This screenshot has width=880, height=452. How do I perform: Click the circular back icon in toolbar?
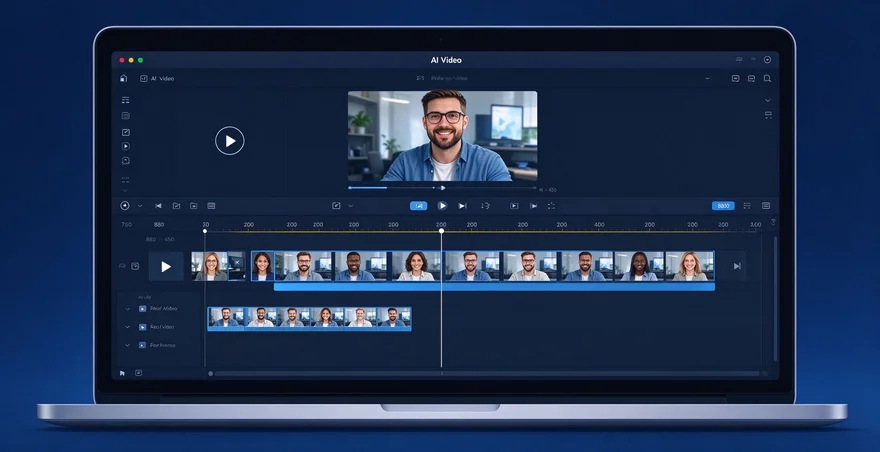pyautogui.click(x=125, y=206)
